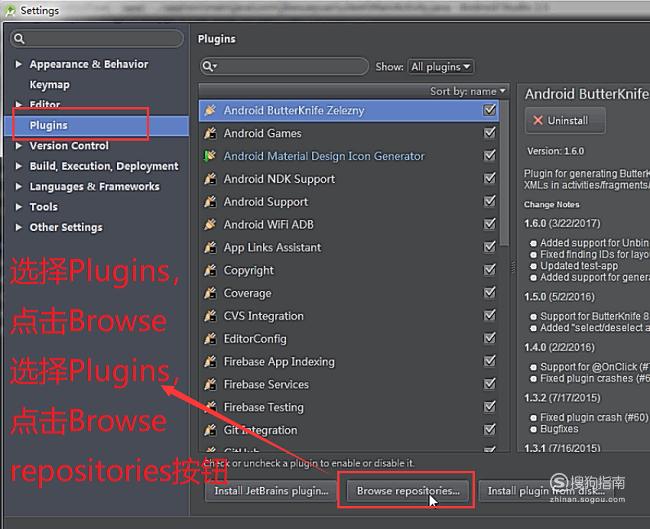The image size is (650, 529).
Task: Click the App Links Assistant plugin icon
Action: (x=211, y=248)
